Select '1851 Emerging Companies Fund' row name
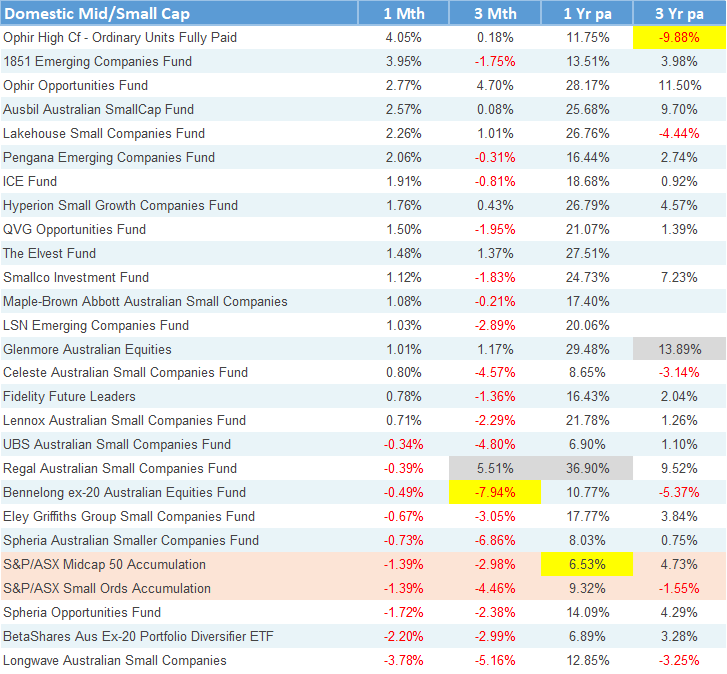This screenshot has width=727, height=674. (x=97, y=62)
